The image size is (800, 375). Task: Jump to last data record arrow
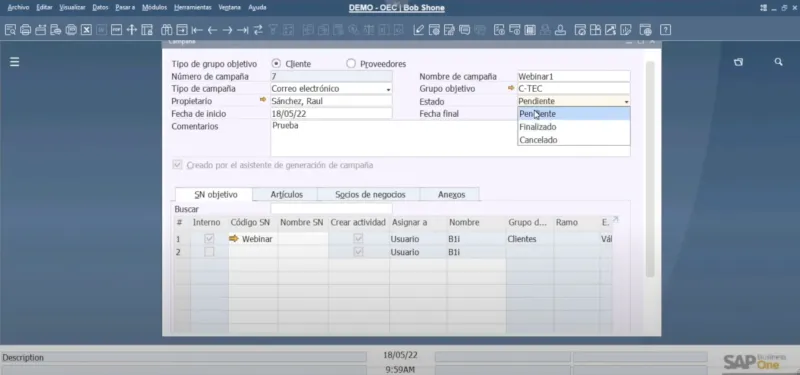click(x=243, y=30)
